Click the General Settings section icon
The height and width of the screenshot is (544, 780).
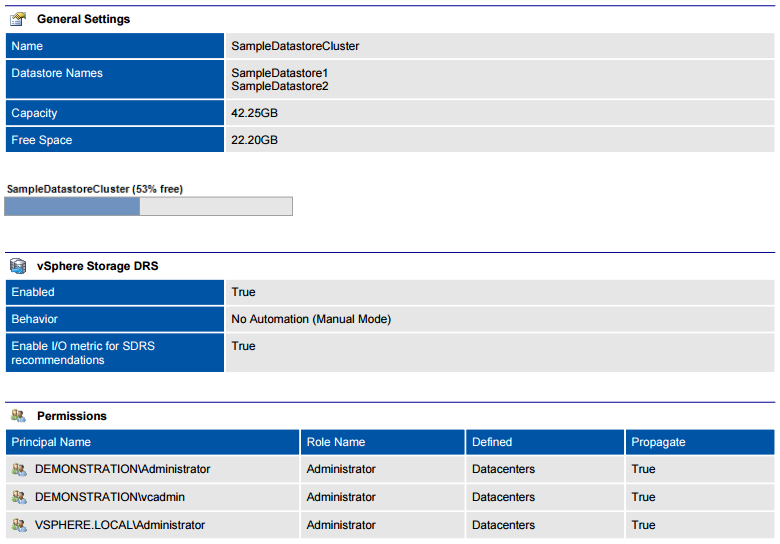(18, 19)
